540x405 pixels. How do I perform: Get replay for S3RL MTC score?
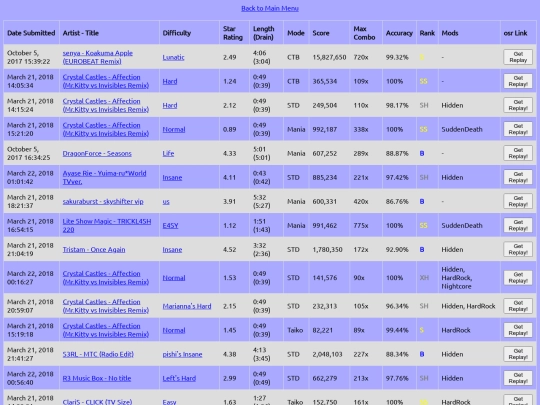518,354
